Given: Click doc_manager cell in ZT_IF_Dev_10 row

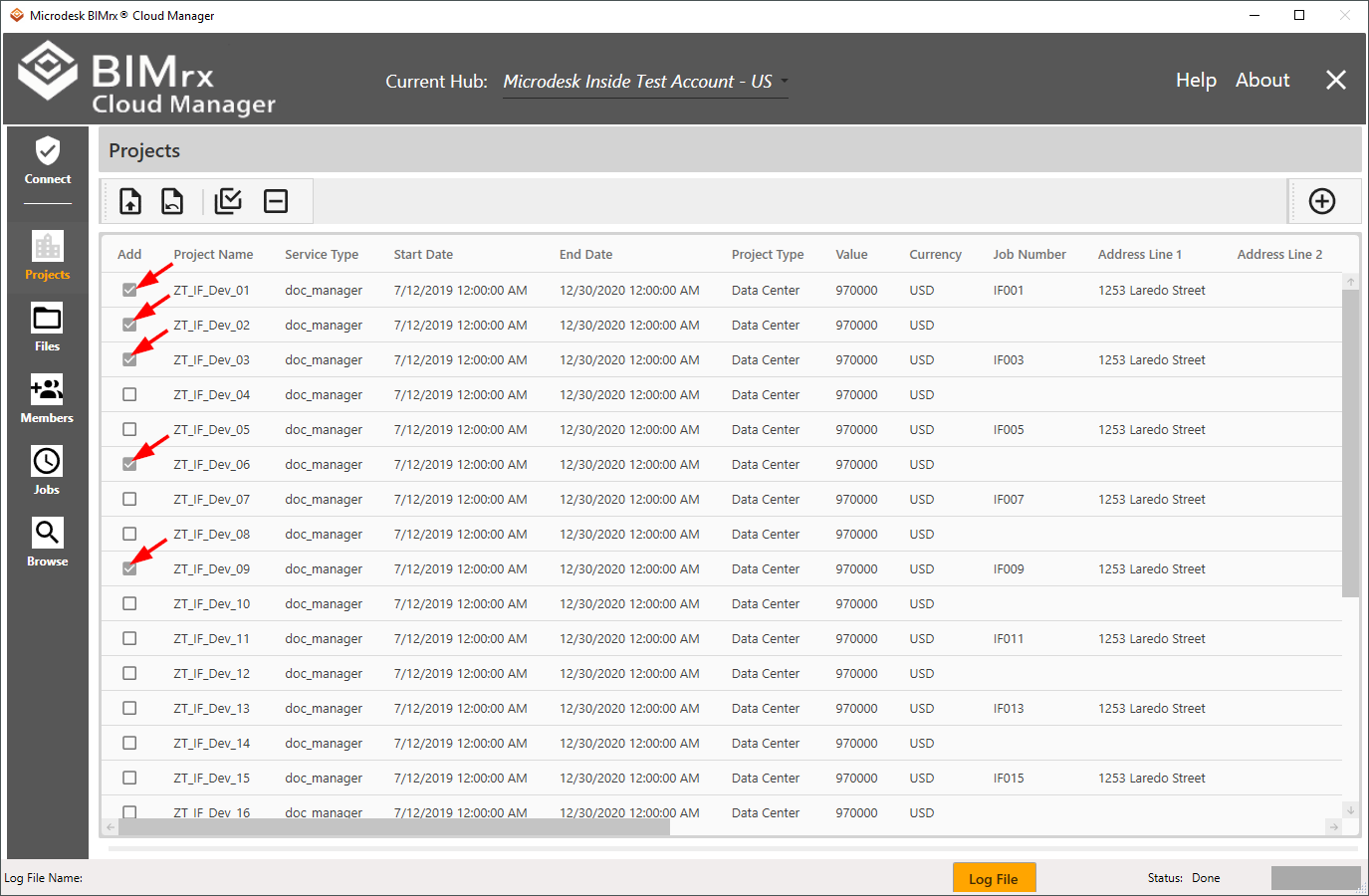Looking at the screenshot, I should click(x=324, y=603).
